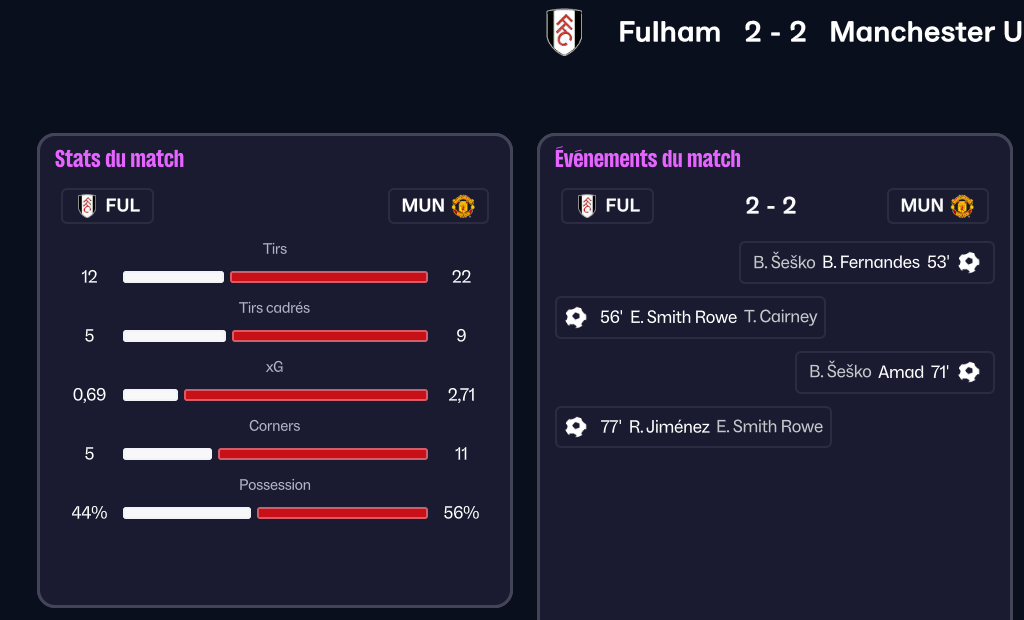Viewport: 1024px width, 620px height.
Task: Select scorer Amad in the 71' event
Action: click(x=900, y=372)
